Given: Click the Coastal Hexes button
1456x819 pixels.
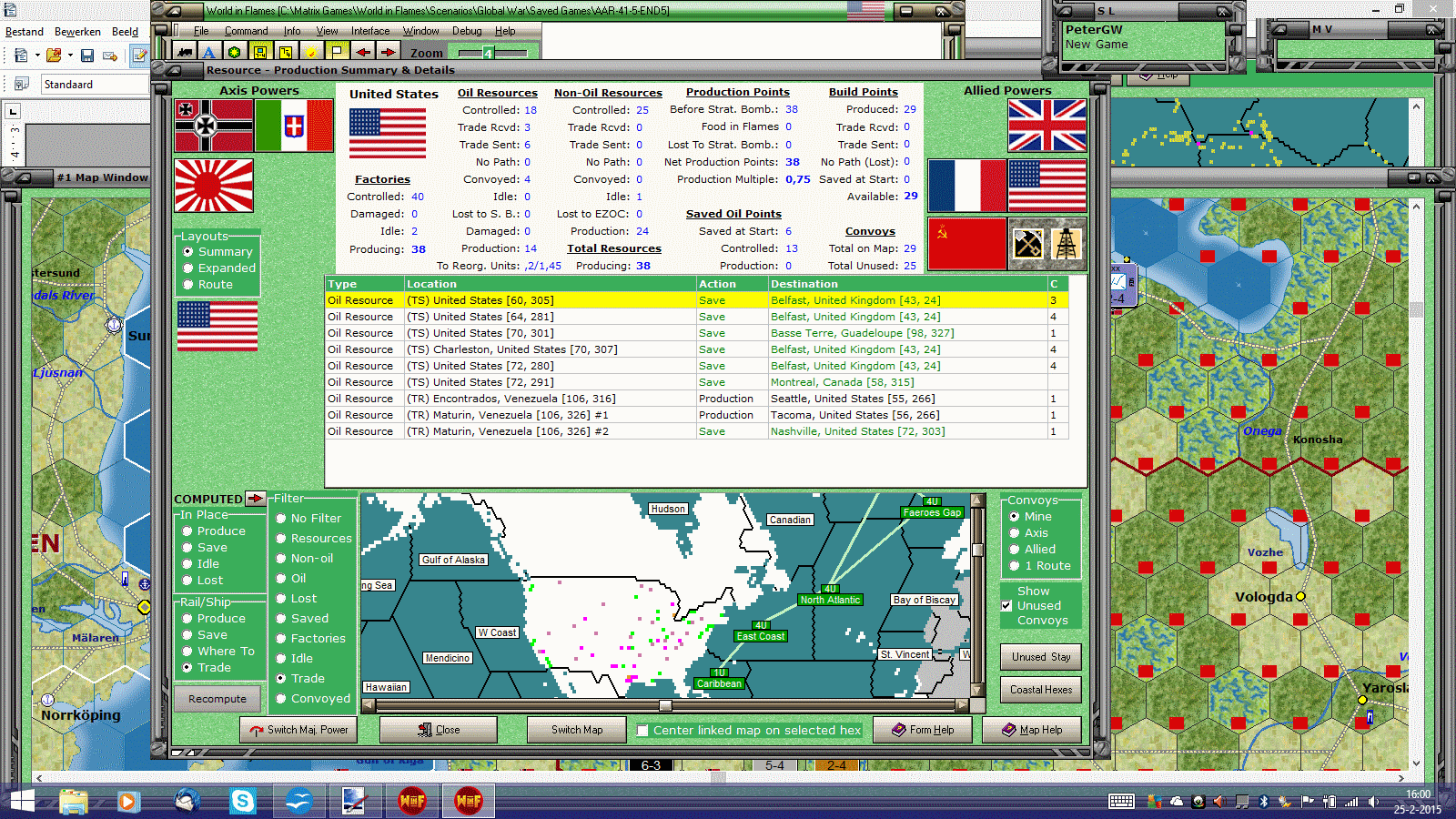Looking at the screenshot, I should pos(1041,690).
